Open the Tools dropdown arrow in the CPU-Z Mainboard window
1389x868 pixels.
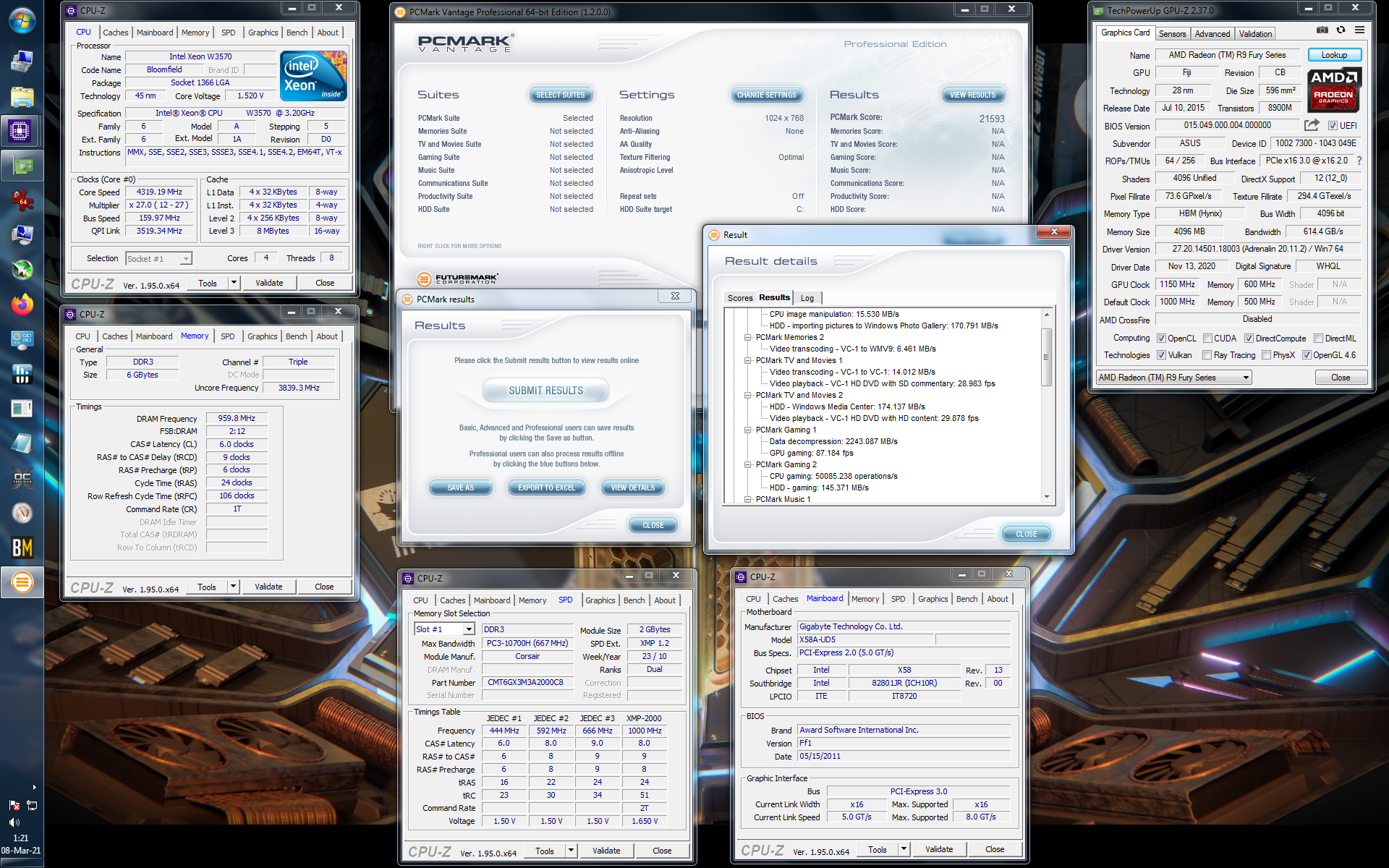tap(904, 849)
